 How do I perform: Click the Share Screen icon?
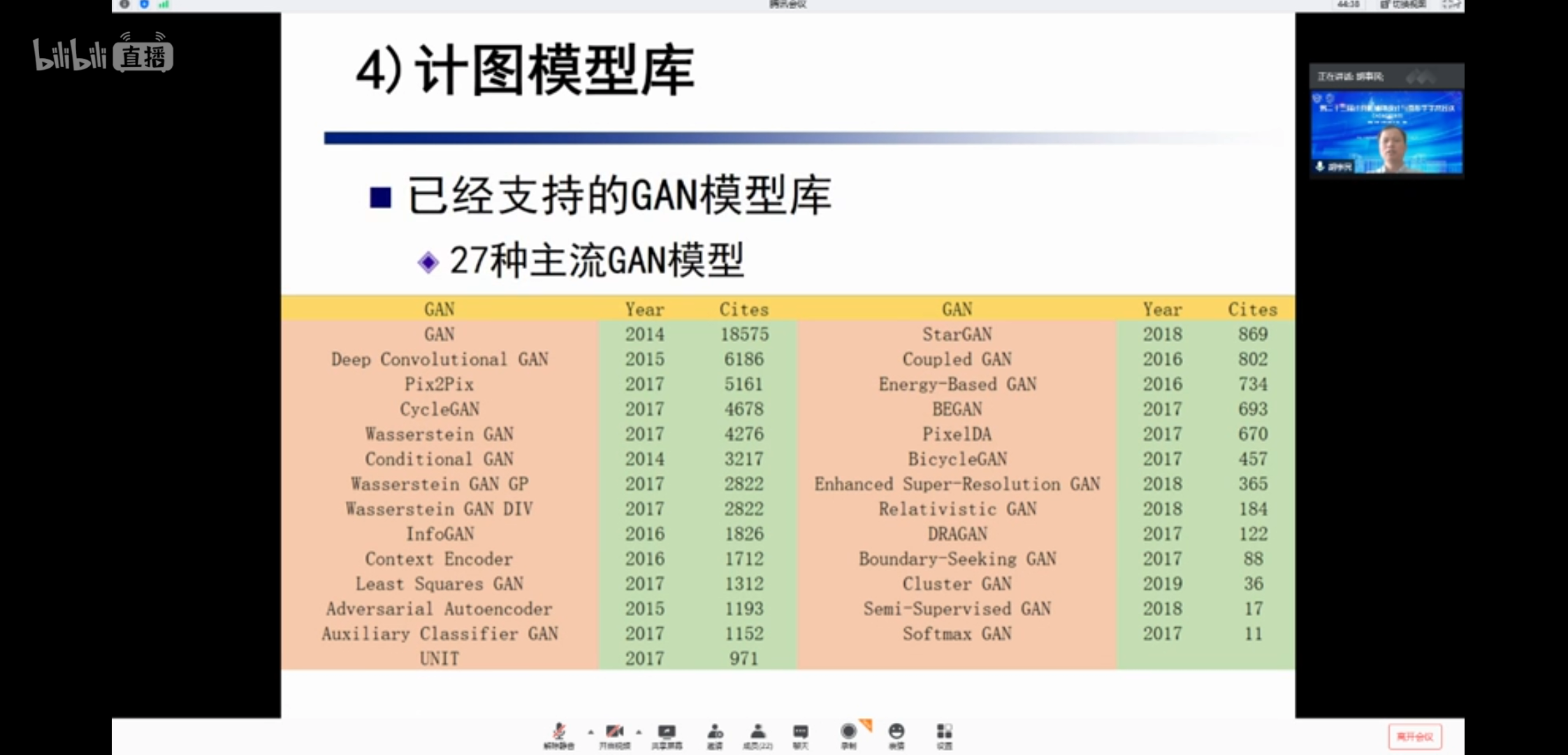[667, 732]
